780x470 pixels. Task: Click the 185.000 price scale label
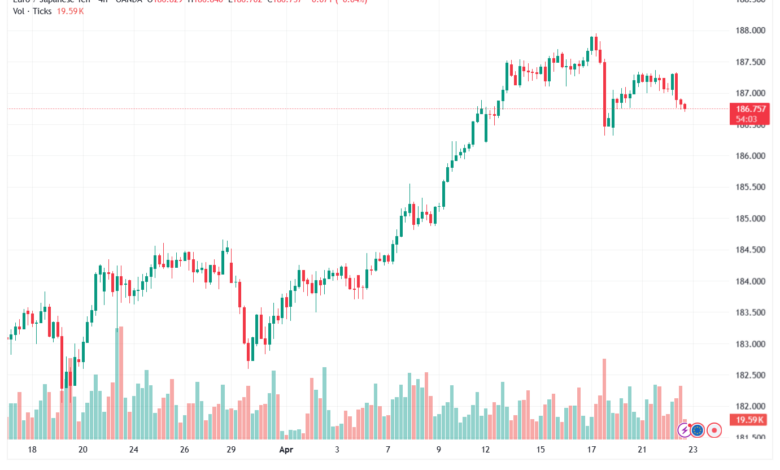750,218
